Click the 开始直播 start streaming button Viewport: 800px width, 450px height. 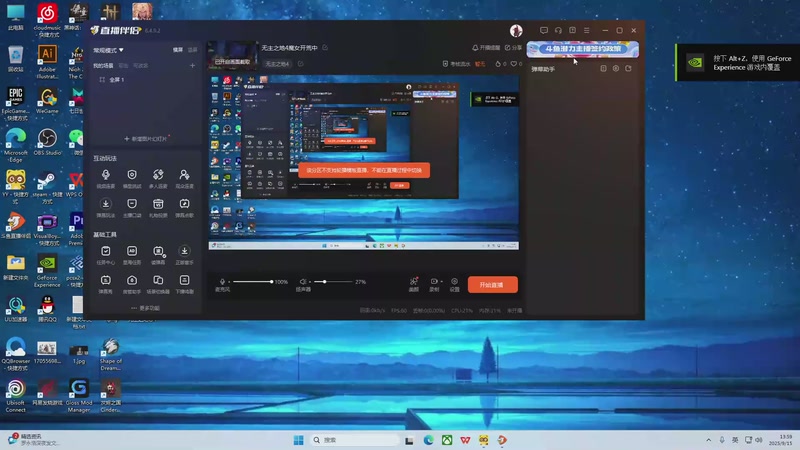pyautogui.click(x=492, y=285)
